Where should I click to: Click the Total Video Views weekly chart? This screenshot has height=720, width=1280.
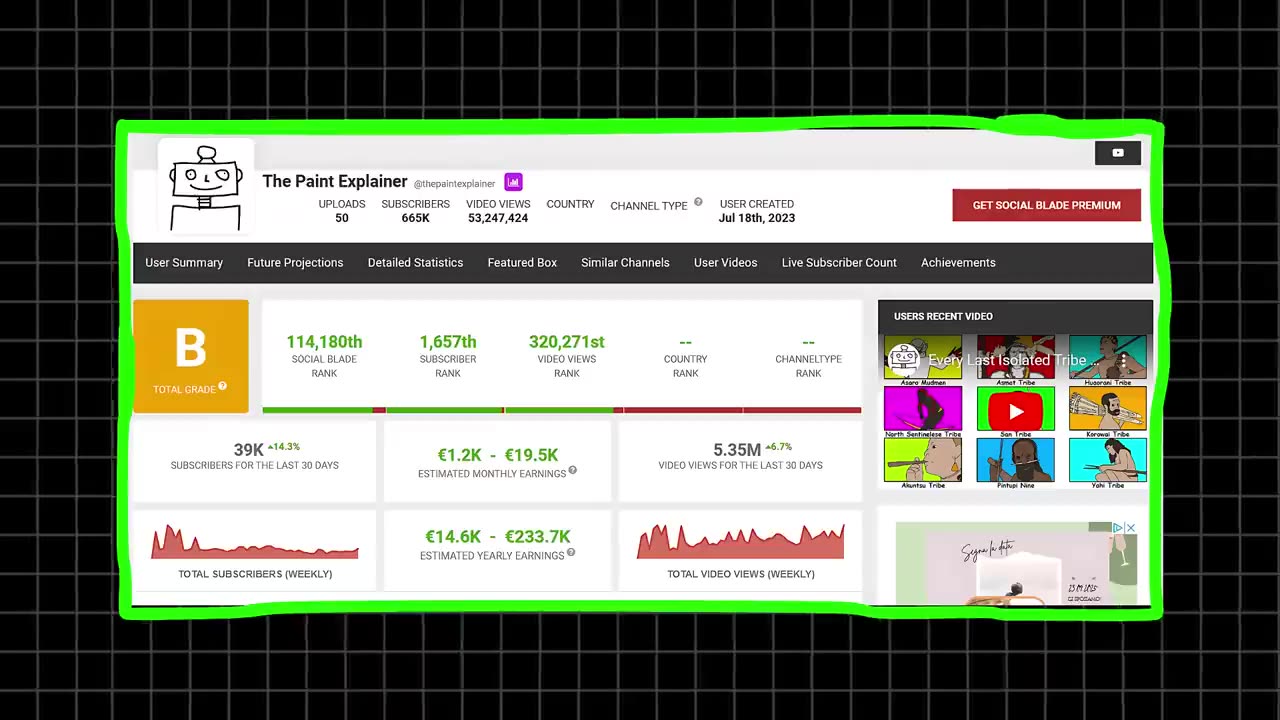coord(741,542)
